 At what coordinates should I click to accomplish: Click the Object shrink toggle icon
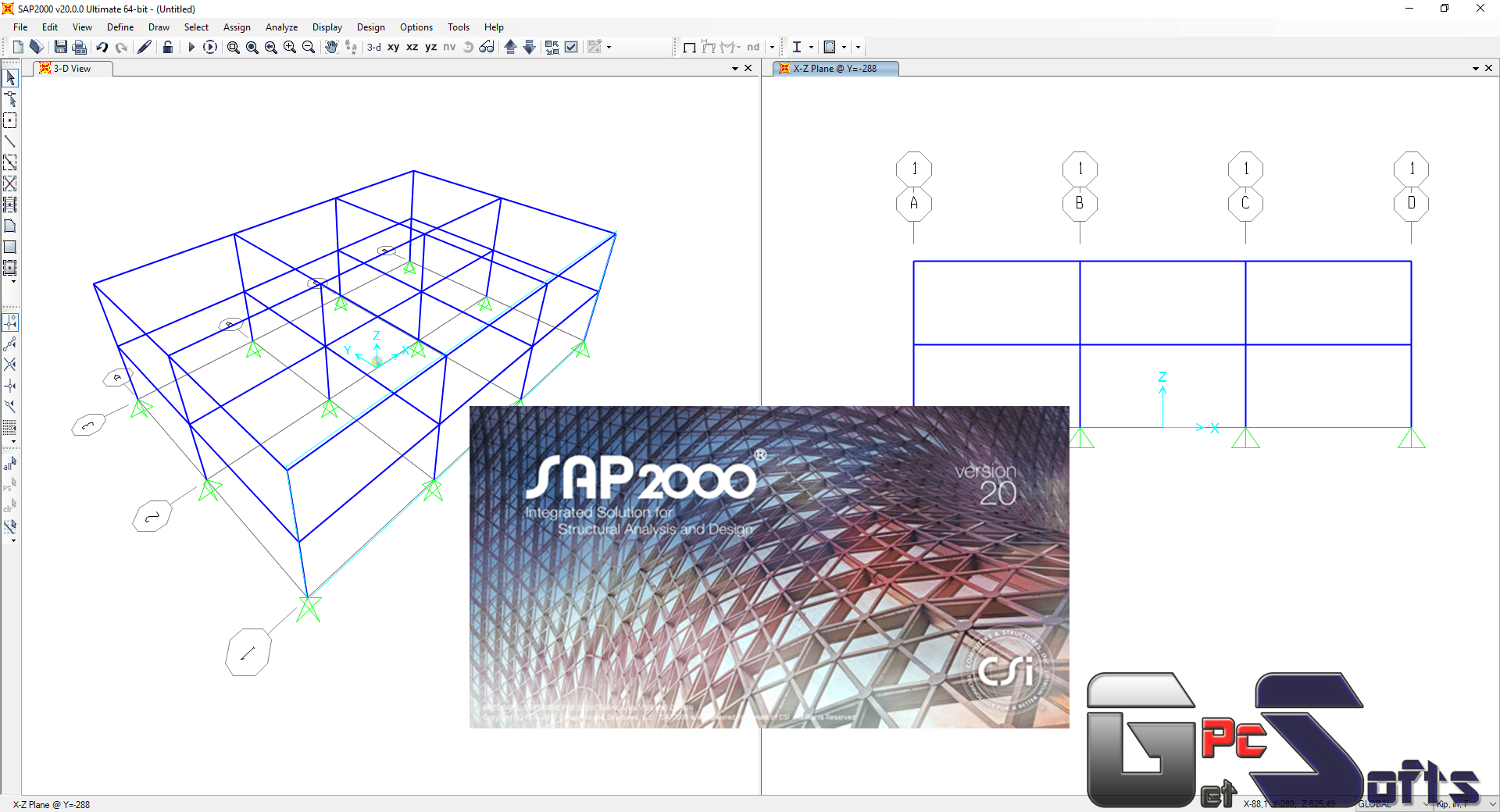(552, 47)
